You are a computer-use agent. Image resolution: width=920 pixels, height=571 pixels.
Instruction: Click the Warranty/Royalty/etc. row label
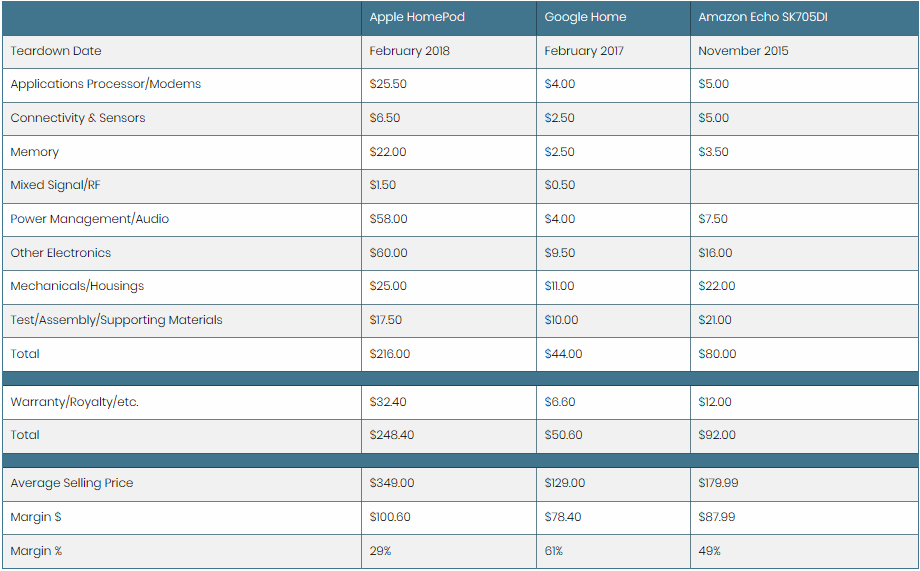coord(75,402)
